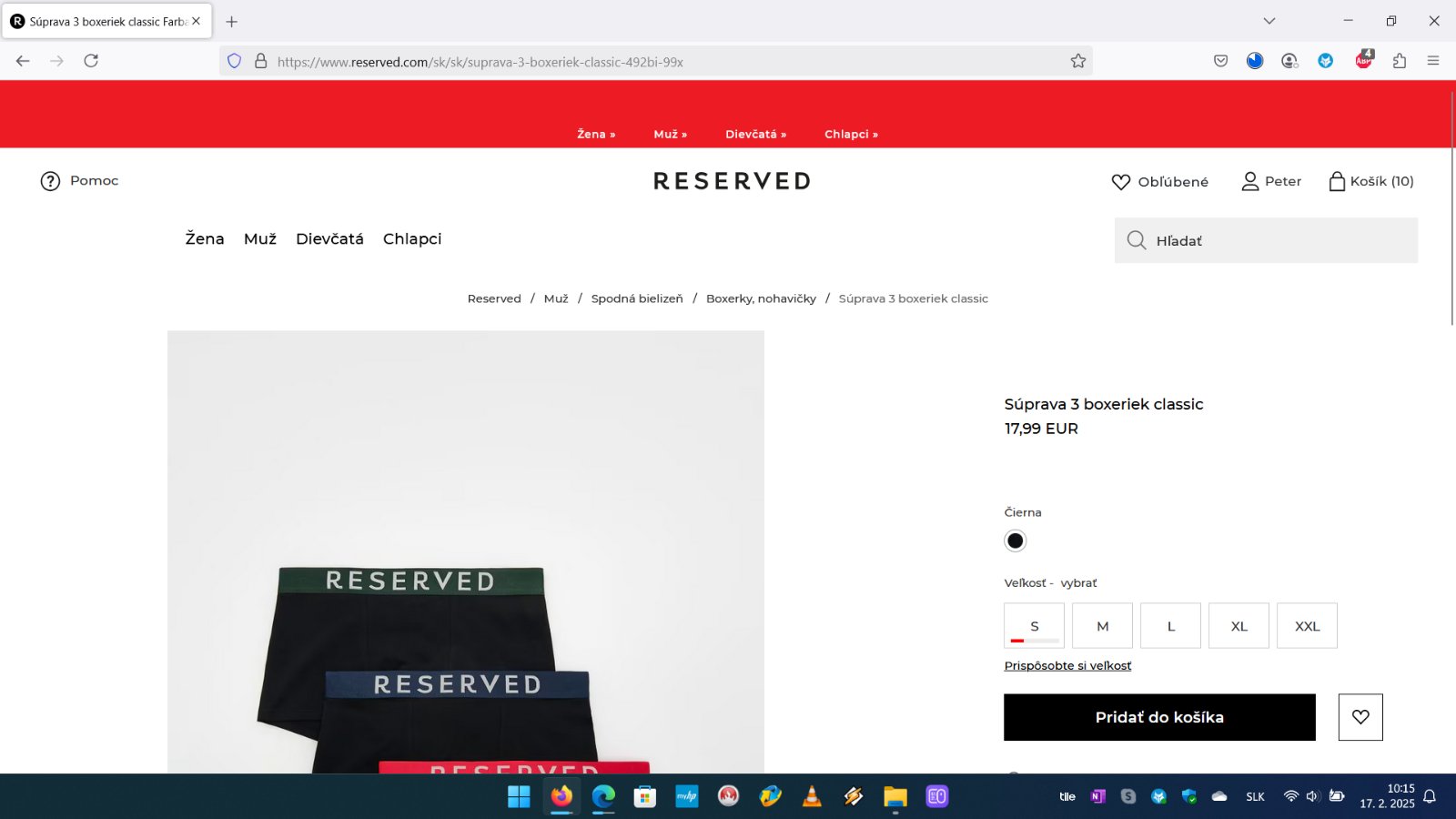Reload the page using the refresh icon
Viewport: 1456px width, 819px height.
coord(91,61)
